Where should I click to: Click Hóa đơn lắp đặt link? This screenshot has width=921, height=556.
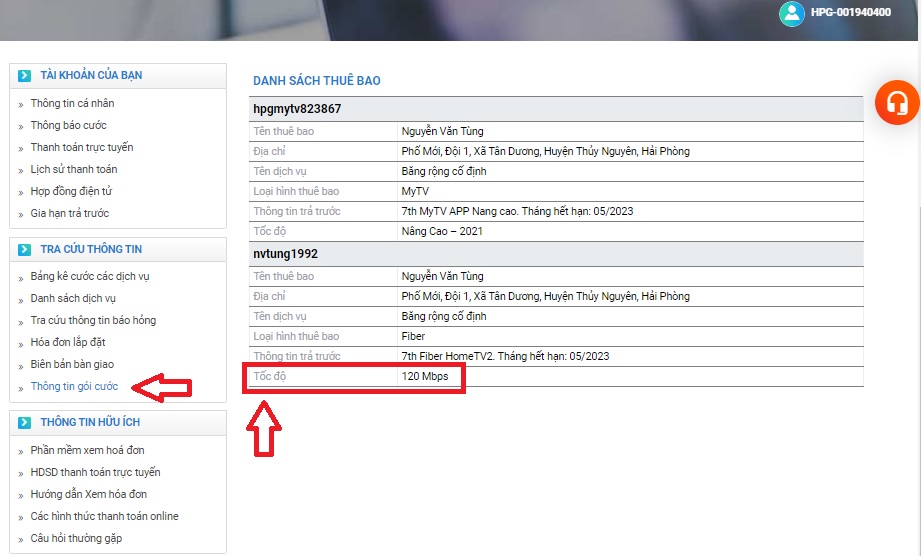(67, 342)
